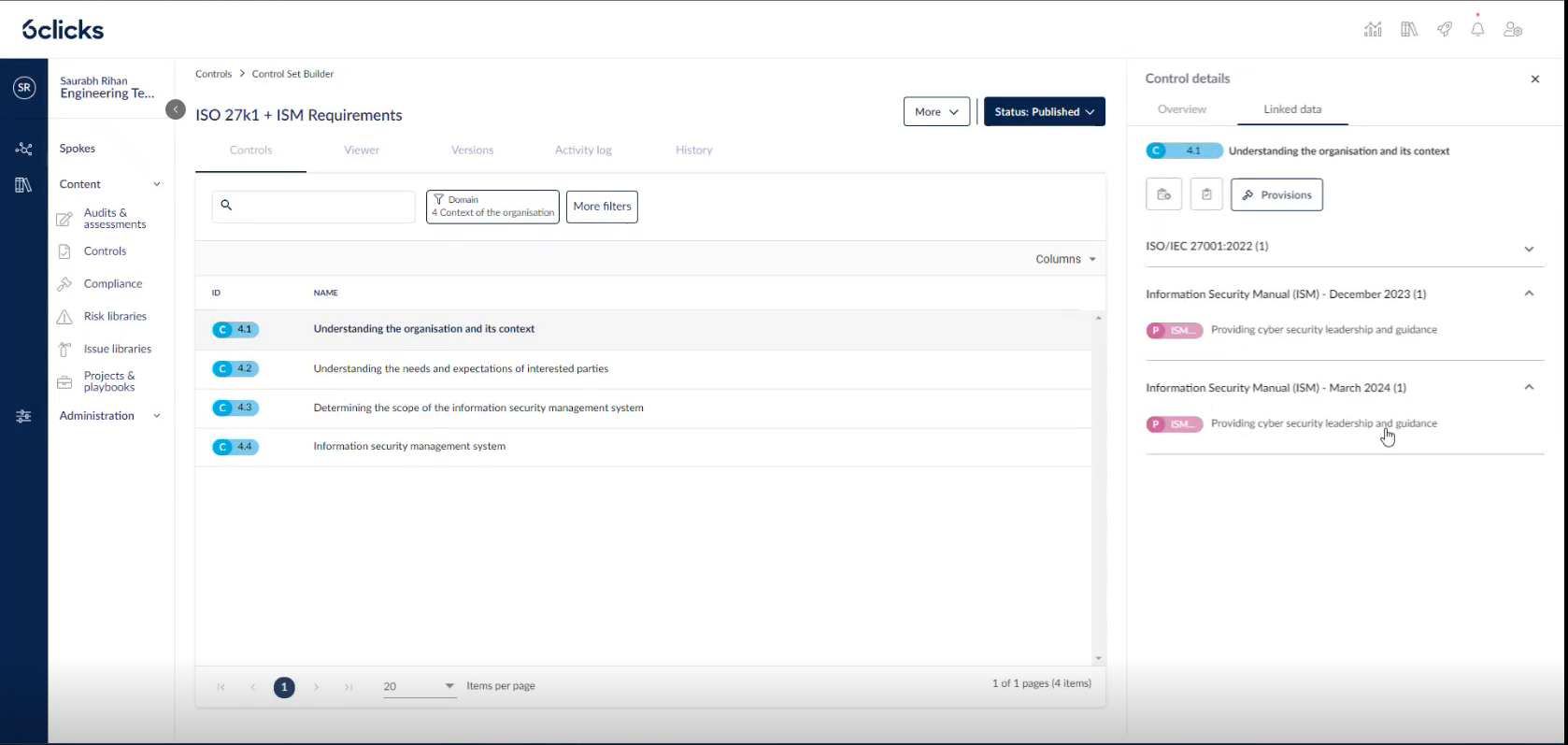Click the hub network icon in left rail

point(24,149)
